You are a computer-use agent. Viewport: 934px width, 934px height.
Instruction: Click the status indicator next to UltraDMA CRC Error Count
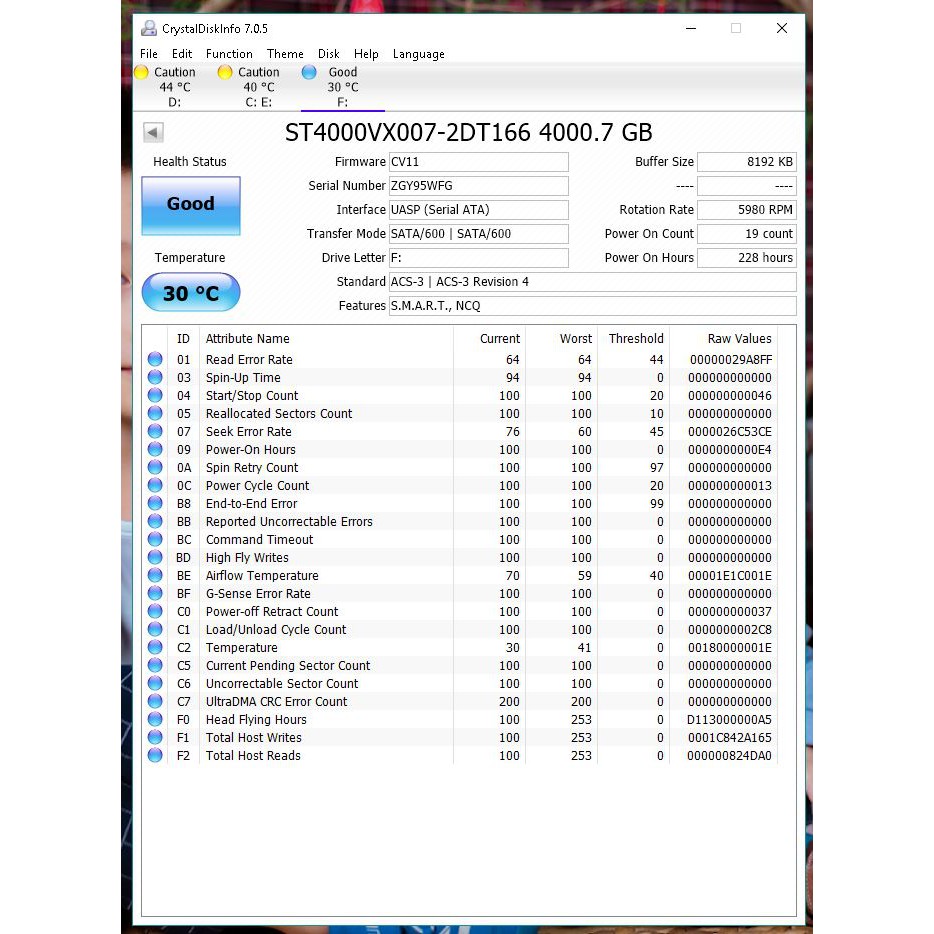[x=155, y=701]
